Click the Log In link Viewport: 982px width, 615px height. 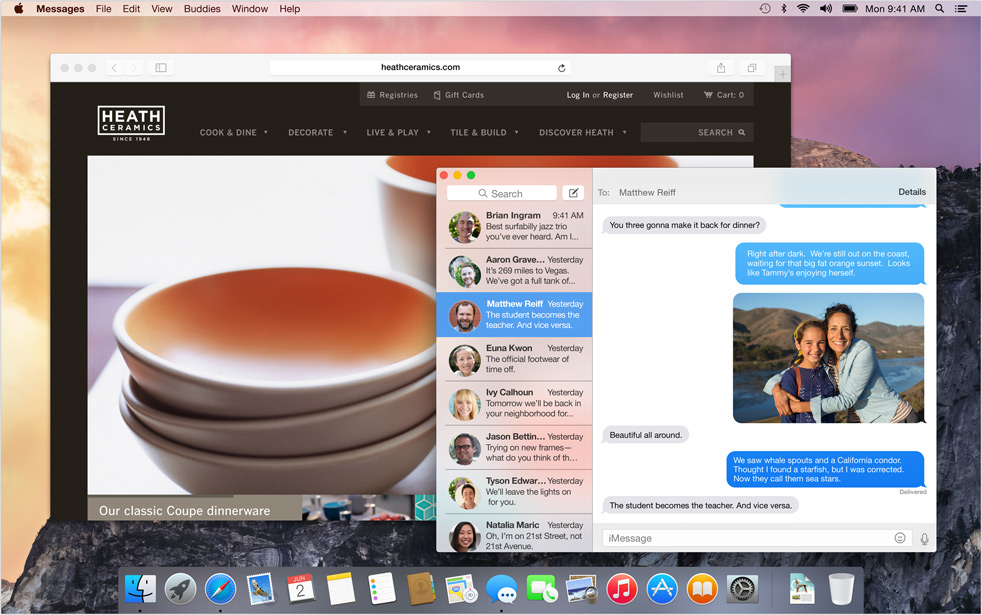click(578, 95)
